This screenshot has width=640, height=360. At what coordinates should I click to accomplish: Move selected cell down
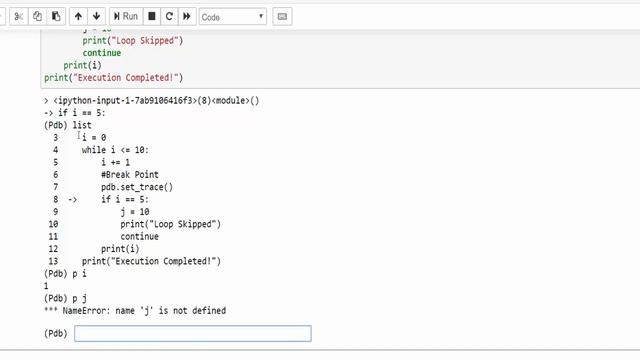click(97, 16)
